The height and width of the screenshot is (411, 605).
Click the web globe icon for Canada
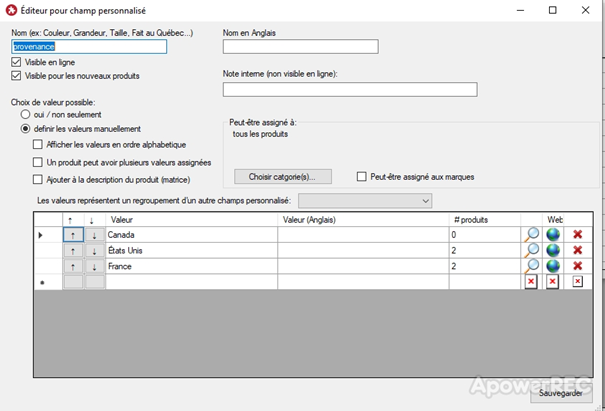pyautogui.click(x=553, y=235)
